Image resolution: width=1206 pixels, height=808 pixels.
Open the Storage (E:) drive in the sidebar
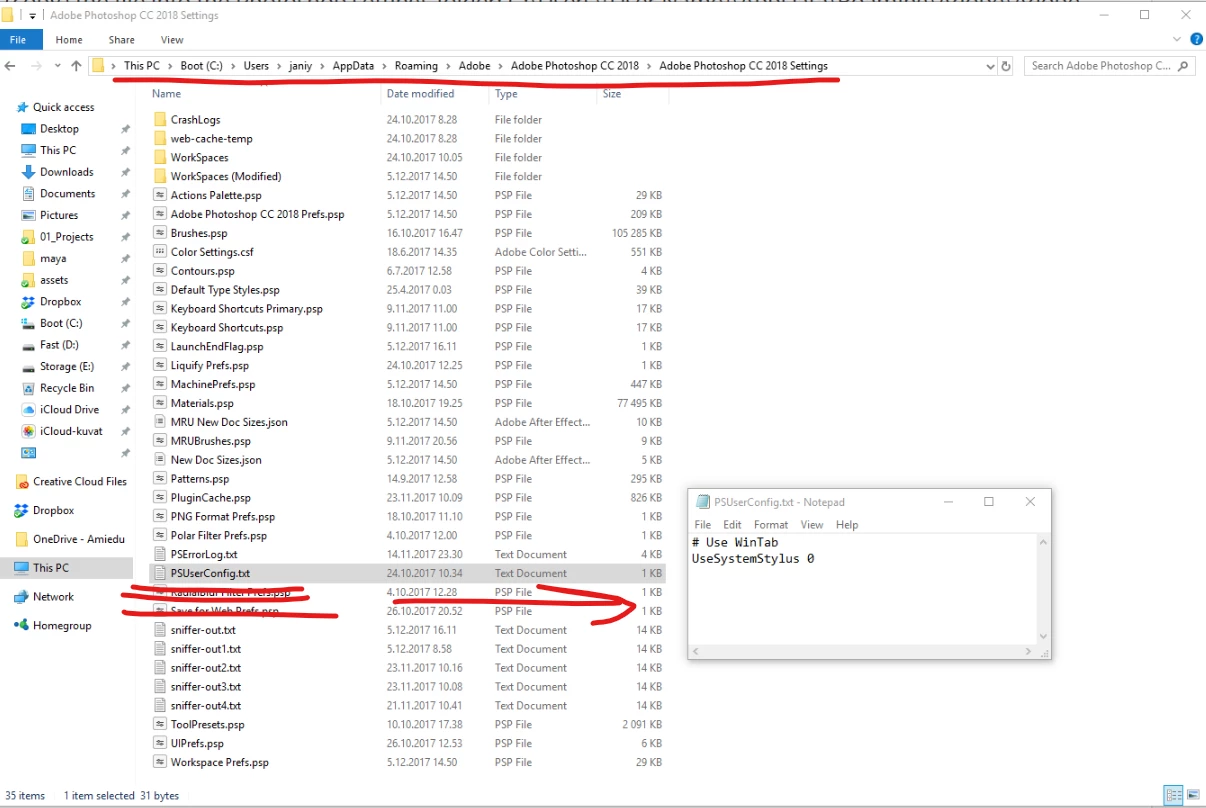67,367
